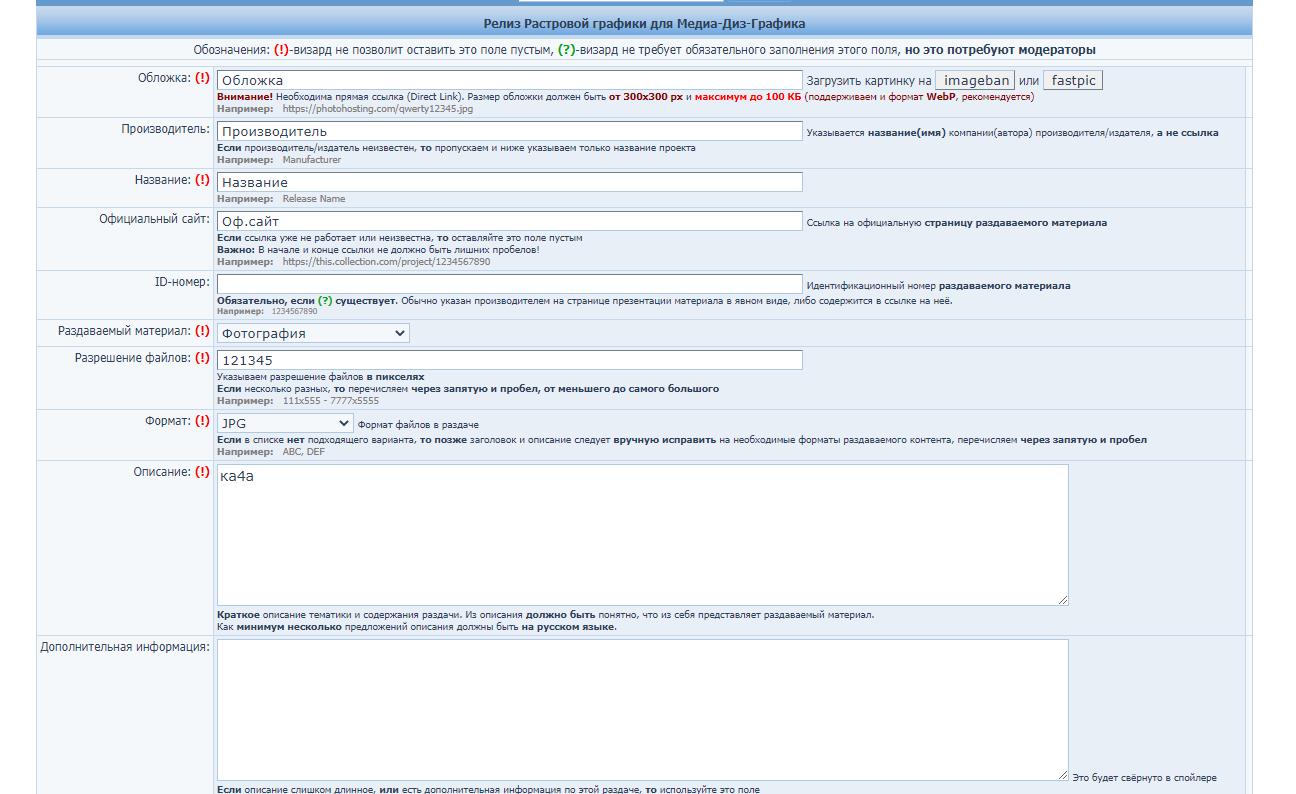1296x794 pixels.
Task: Click the Дополнительная информация textarea resize grip
Action: tap(1062, 774)
